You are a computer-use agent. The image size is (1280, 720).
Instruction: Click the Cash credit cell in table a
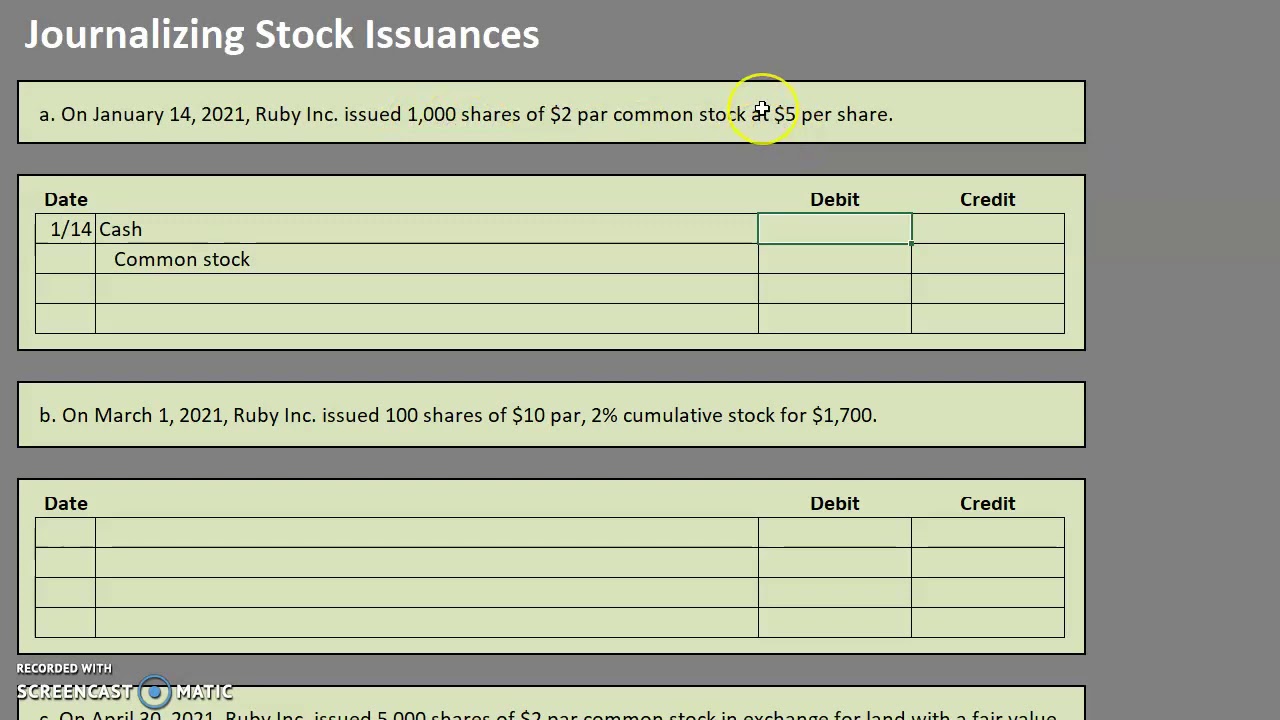(x=988, y=229)
